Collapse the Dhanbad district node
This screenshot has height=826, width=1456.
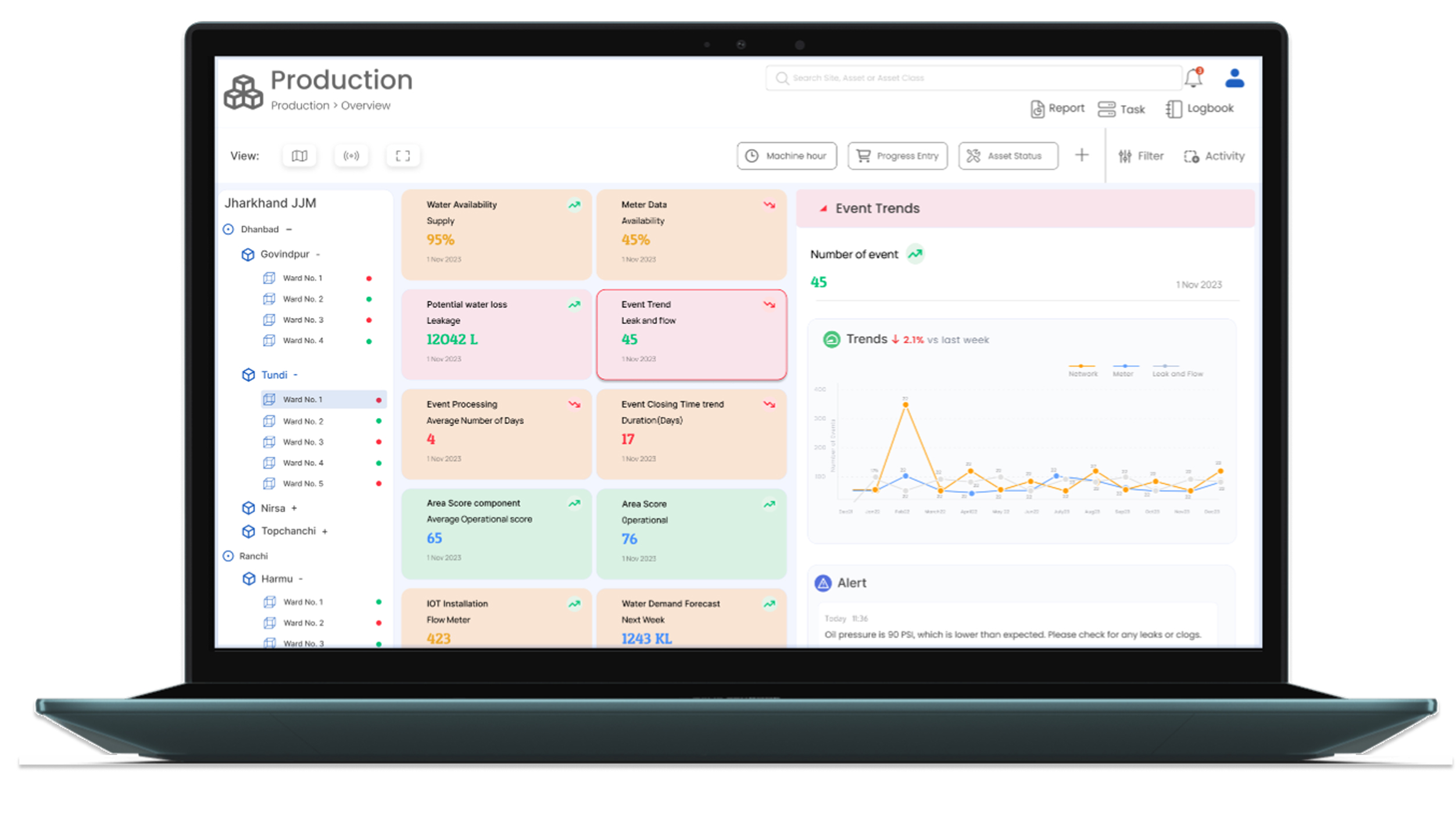tap(289, 229)
